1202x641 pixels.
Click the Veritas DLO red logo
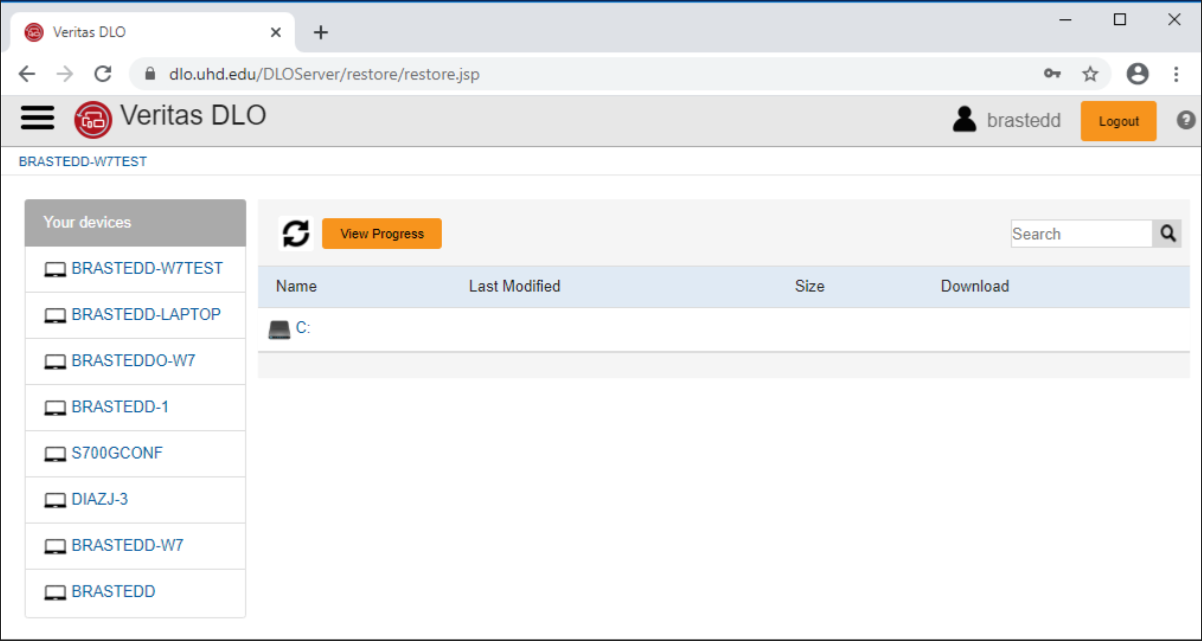tap(93, 120)
